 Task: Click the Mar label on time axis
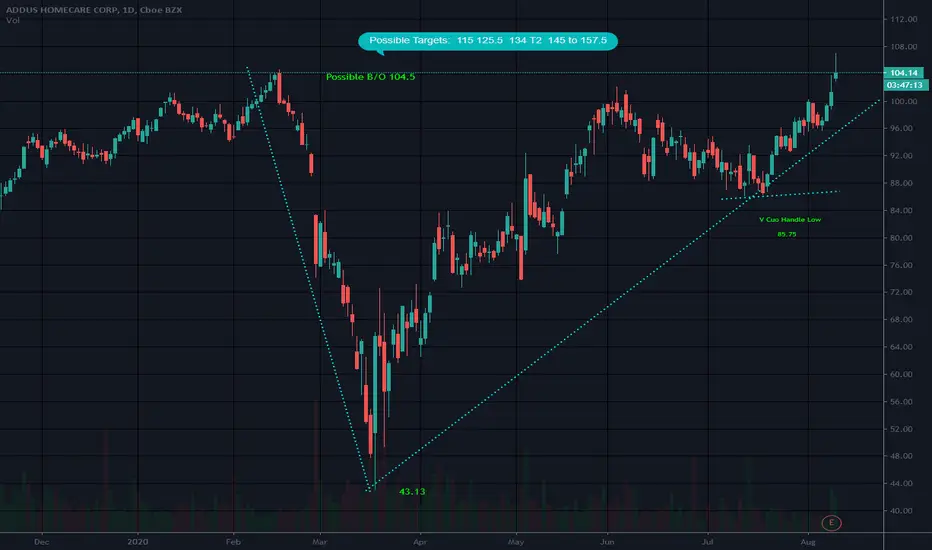pyautogui.click(x=320, y=540)
